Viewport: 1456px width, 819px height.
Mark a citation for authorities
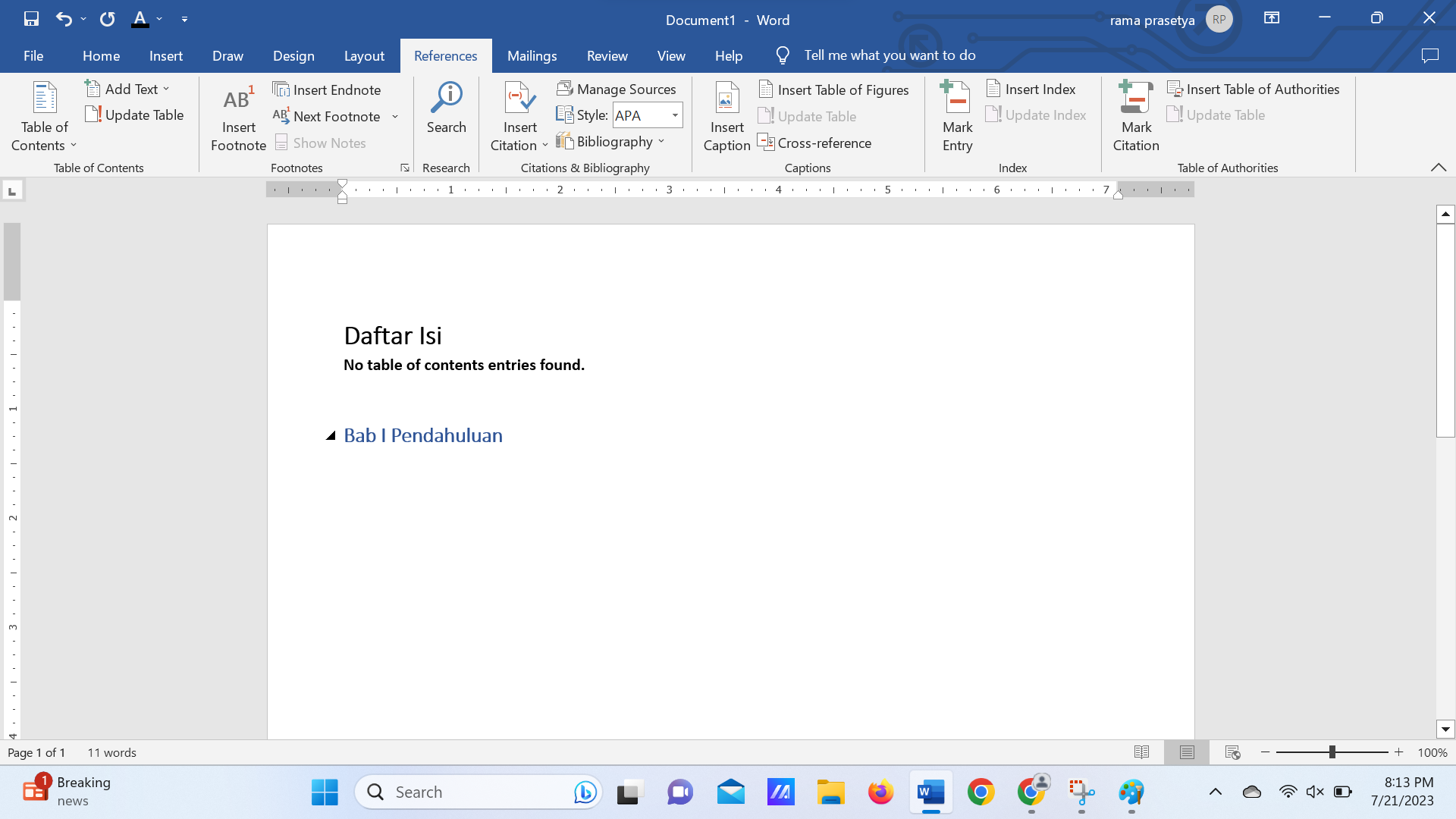tap(1136, 116)
